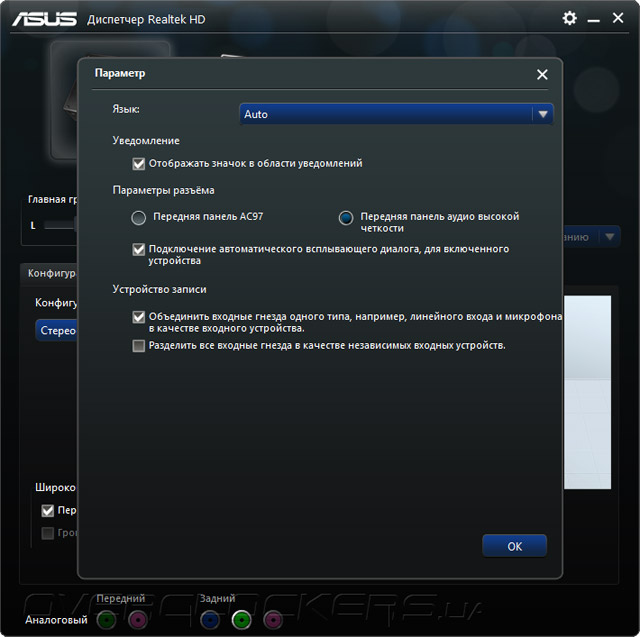
Task: Click the rear green analog jack
Action: pyautogui.click(x=242, y=620)
